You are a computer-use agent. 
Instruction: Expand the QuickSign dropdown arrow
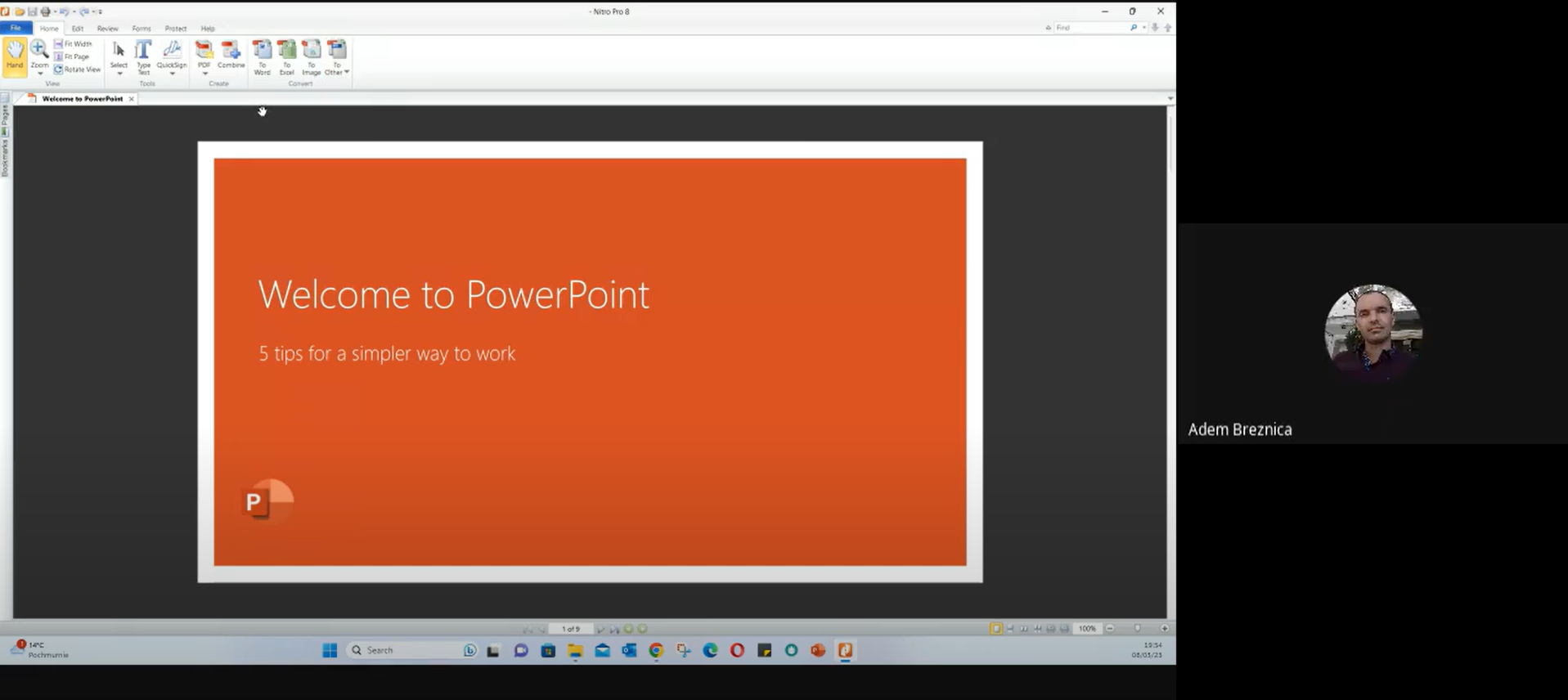(x=172, y=74)
